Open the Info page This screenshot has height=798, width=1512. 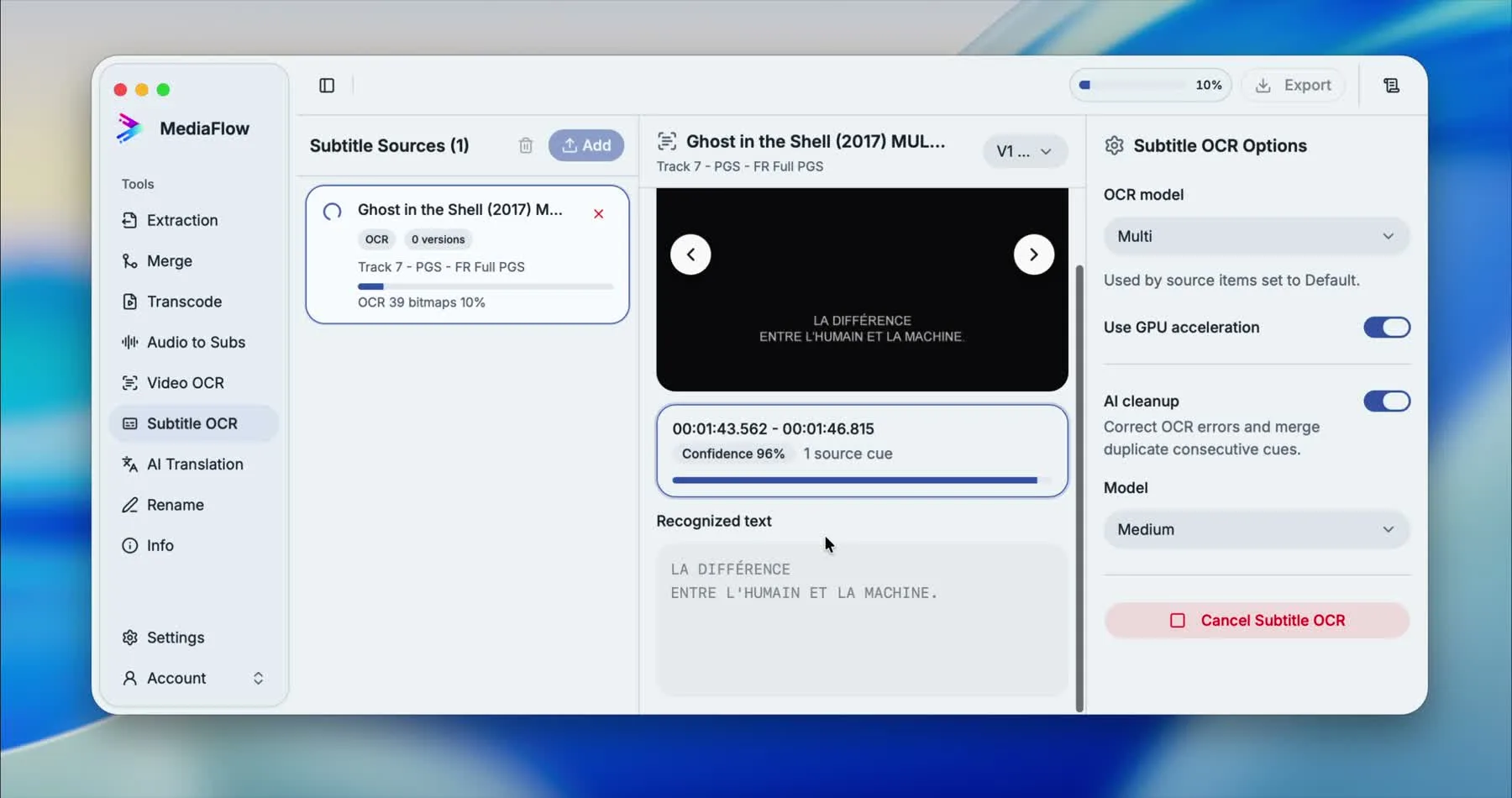193,545
